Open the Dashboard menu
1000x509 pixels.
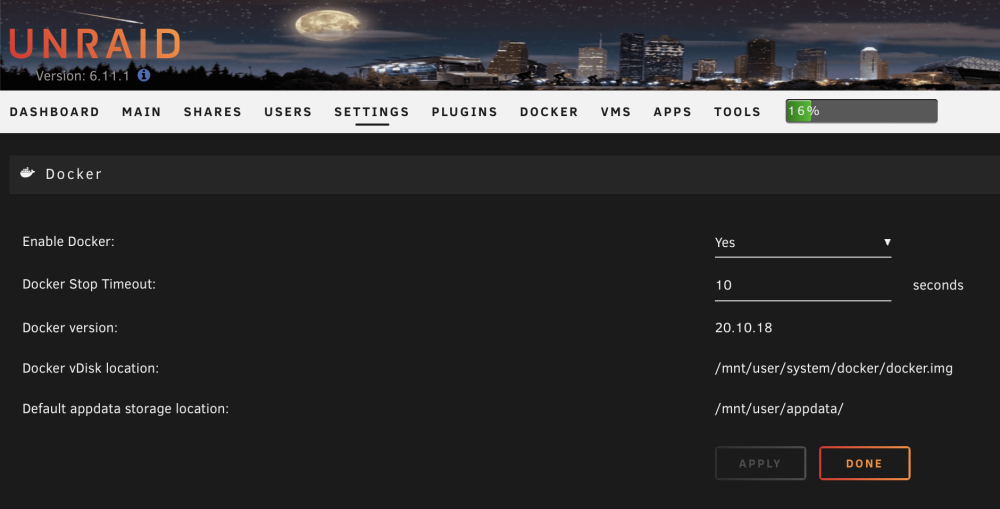[55, 112]
